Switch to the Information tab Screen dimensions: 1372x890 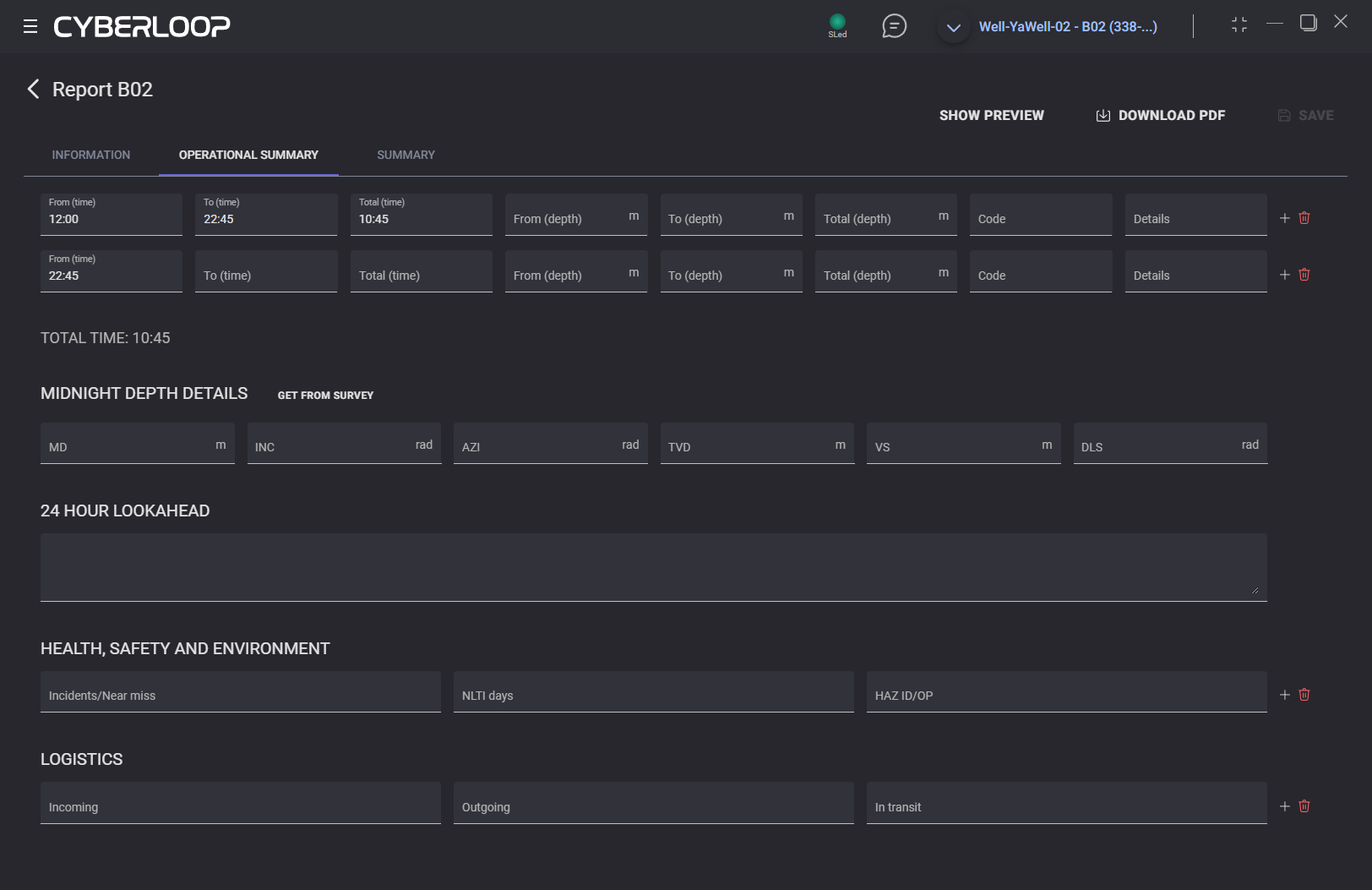pyautogui.click(x=91, y=155)
